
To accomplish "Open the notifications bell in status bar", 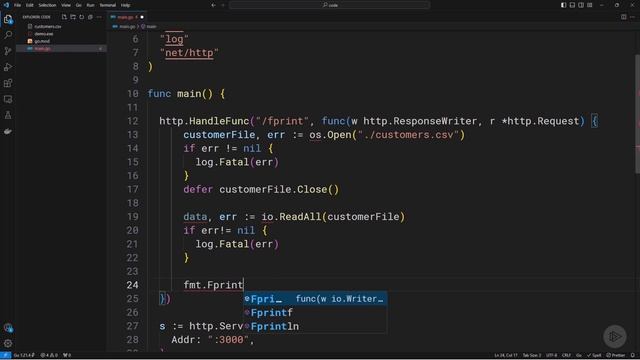I will click(x=633, y=355).
